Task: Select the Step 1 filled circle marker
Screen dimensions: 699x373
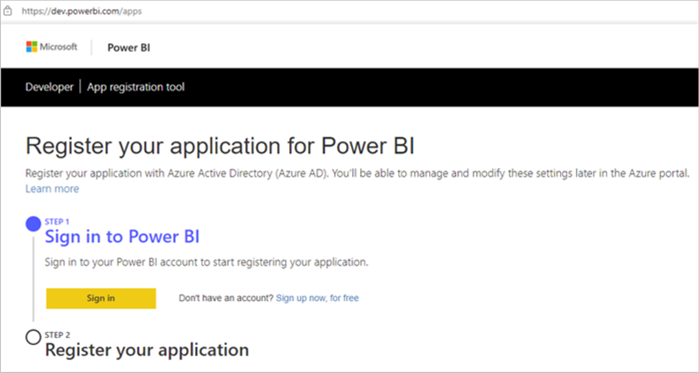Action: coord(33,224)
